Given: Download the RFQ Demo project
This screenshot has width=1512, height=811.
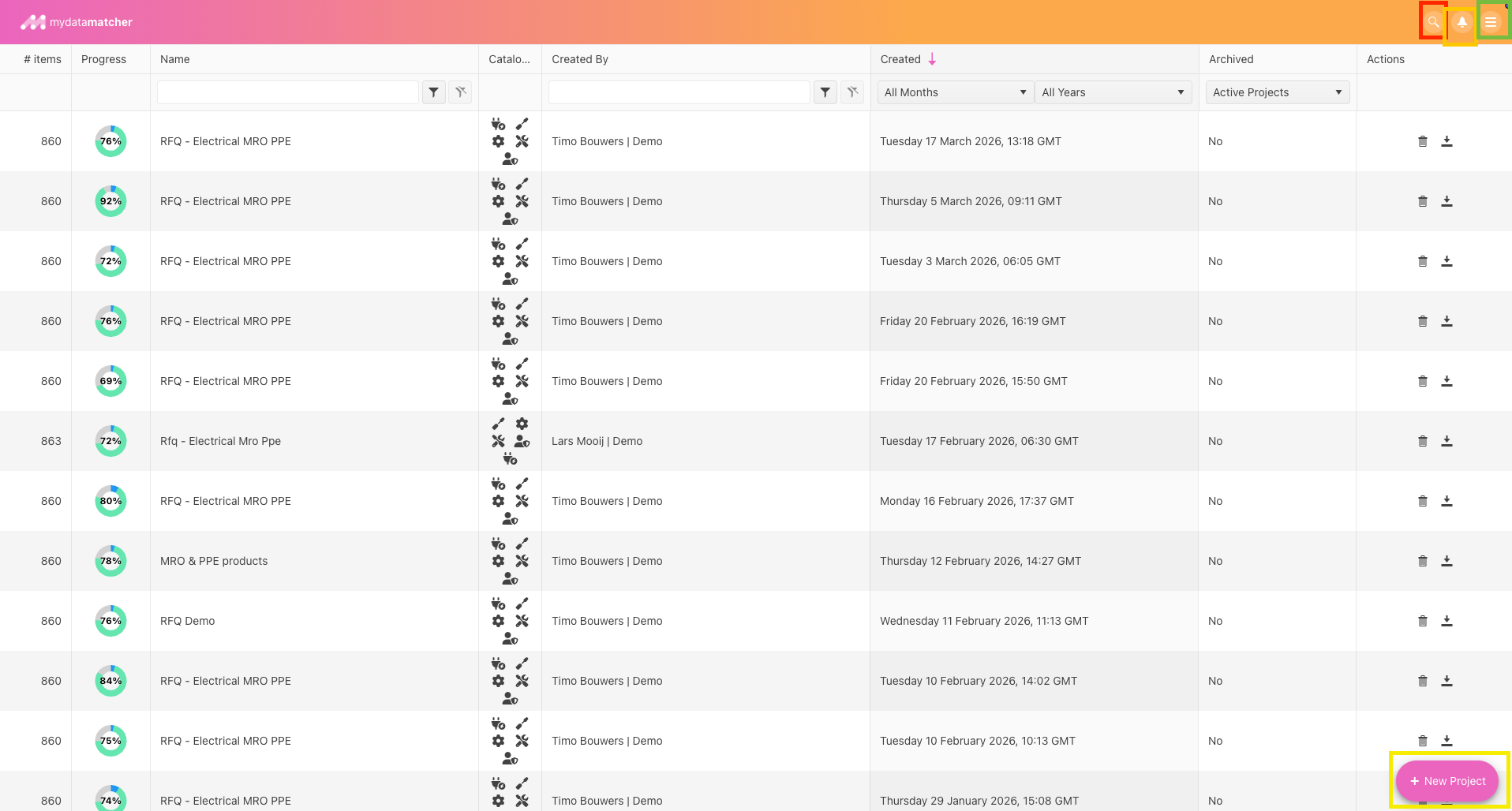Looking at the screenshot, I should tap(1447, 621).
